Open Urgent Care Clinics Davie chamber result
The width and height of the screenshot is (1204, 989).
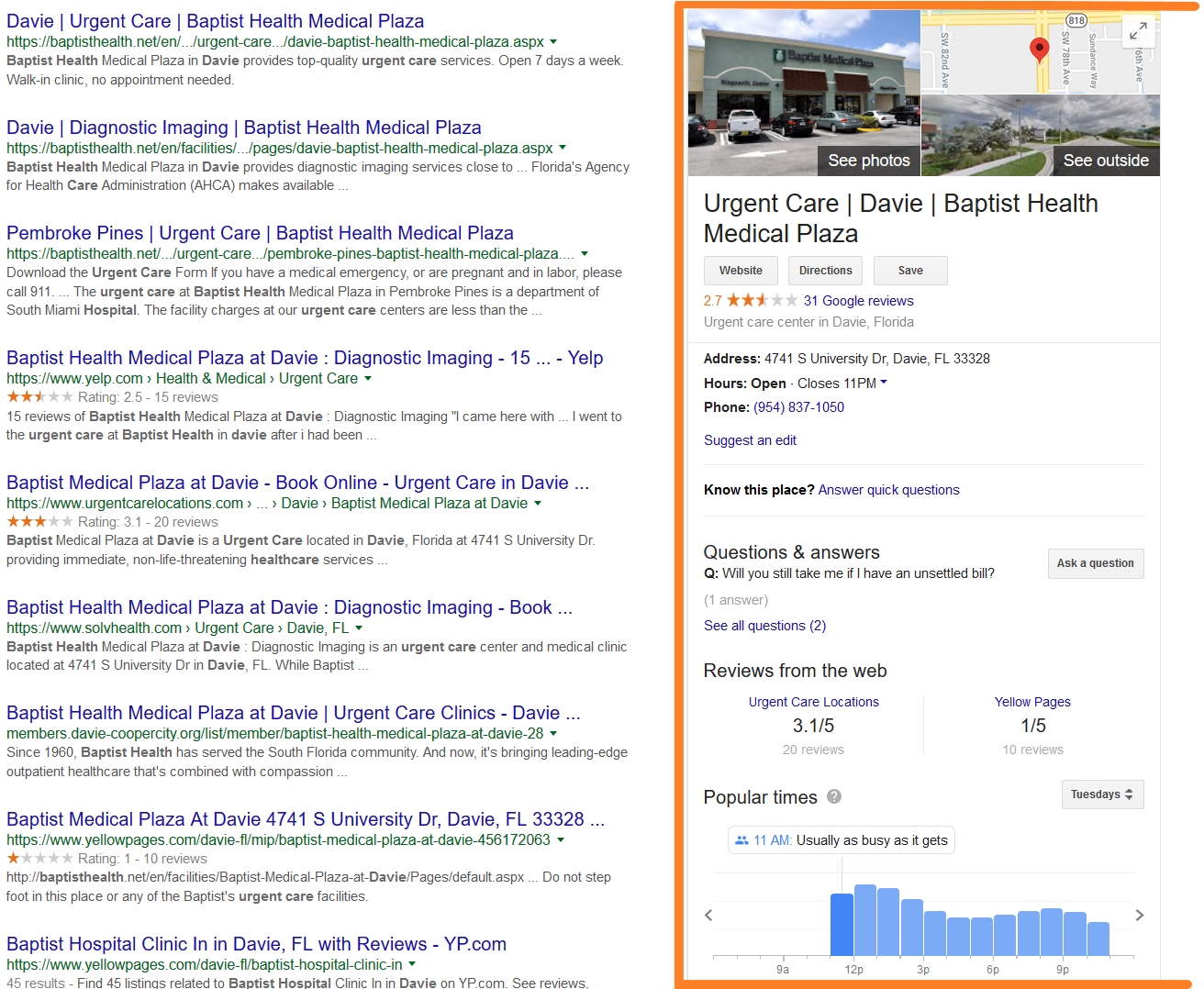pos(294,713)
